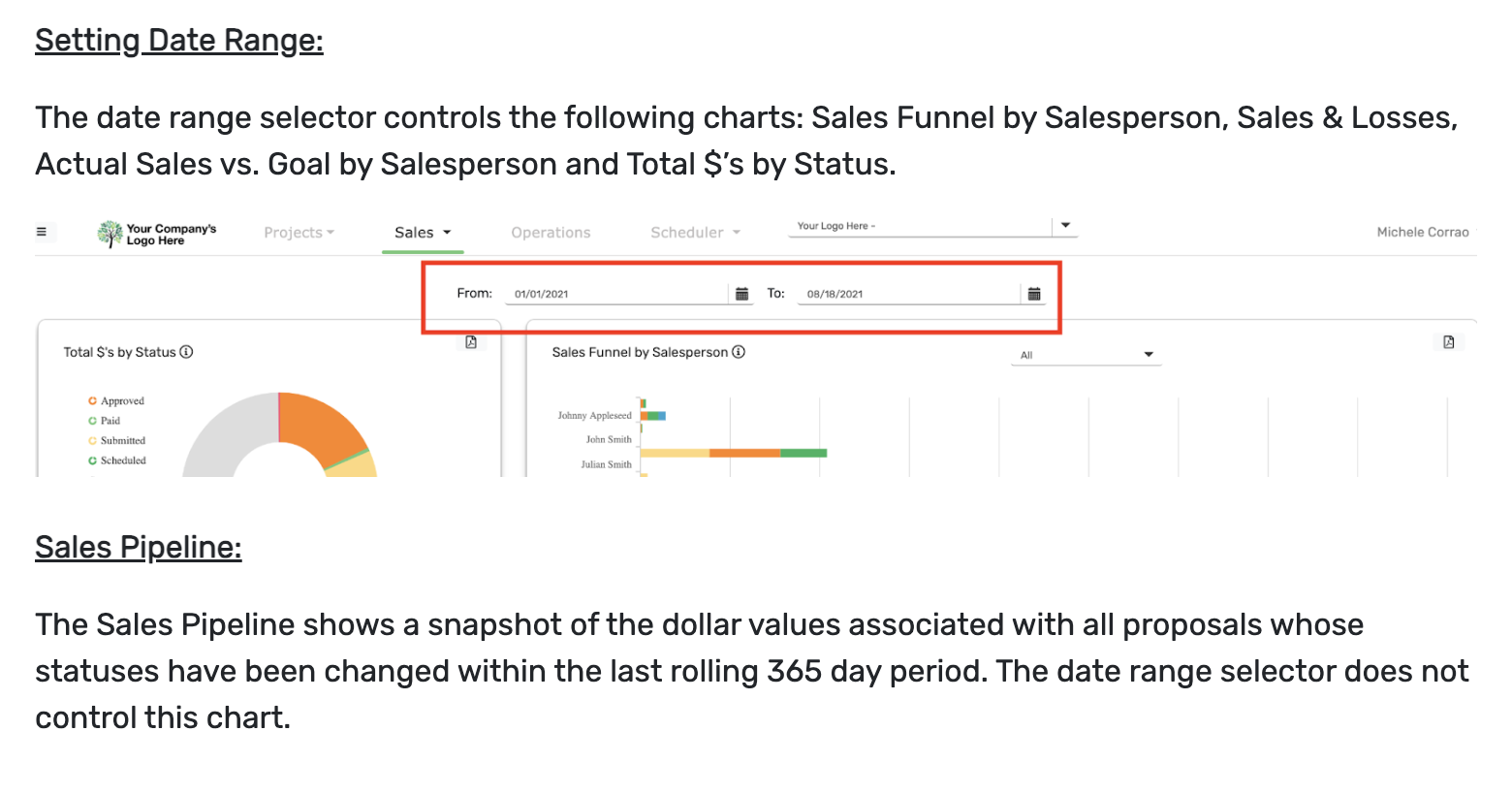Toggle the Submitted legend item

(116, 440)
